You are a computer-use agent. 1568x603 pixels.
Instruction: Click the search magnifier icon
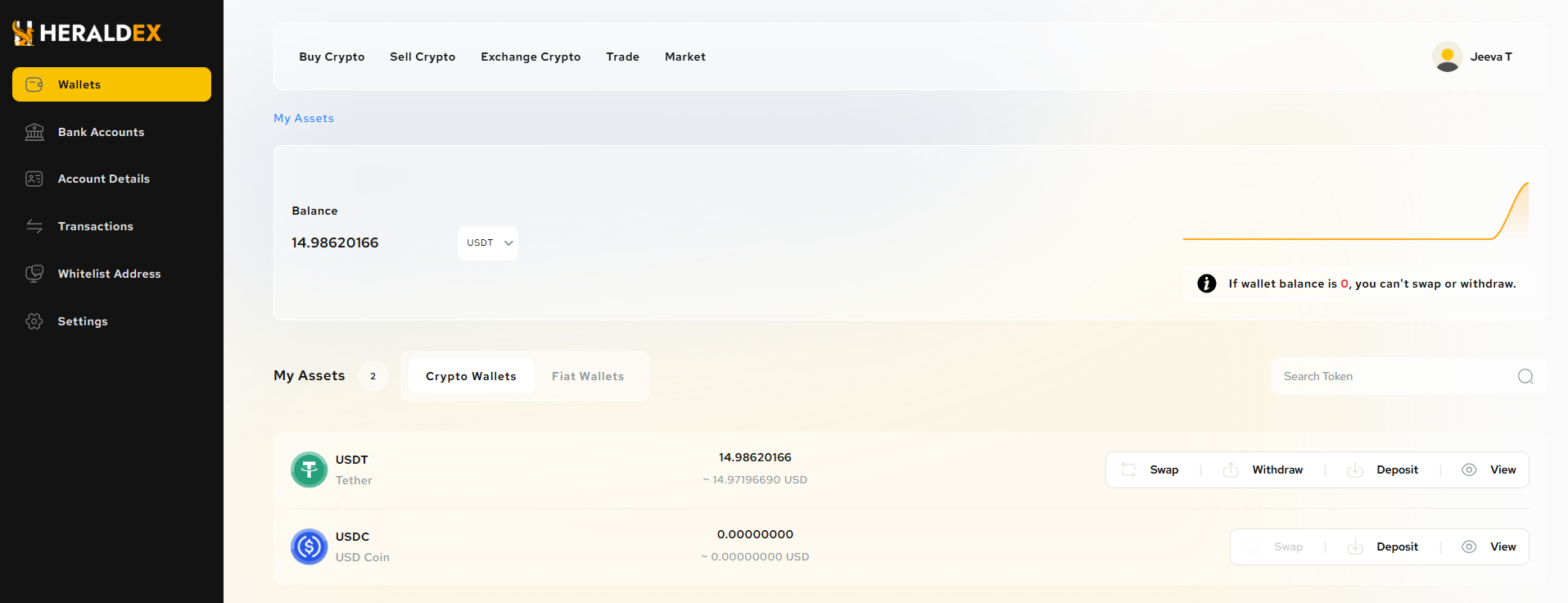pyautogui.click(x=1525, y=376)
